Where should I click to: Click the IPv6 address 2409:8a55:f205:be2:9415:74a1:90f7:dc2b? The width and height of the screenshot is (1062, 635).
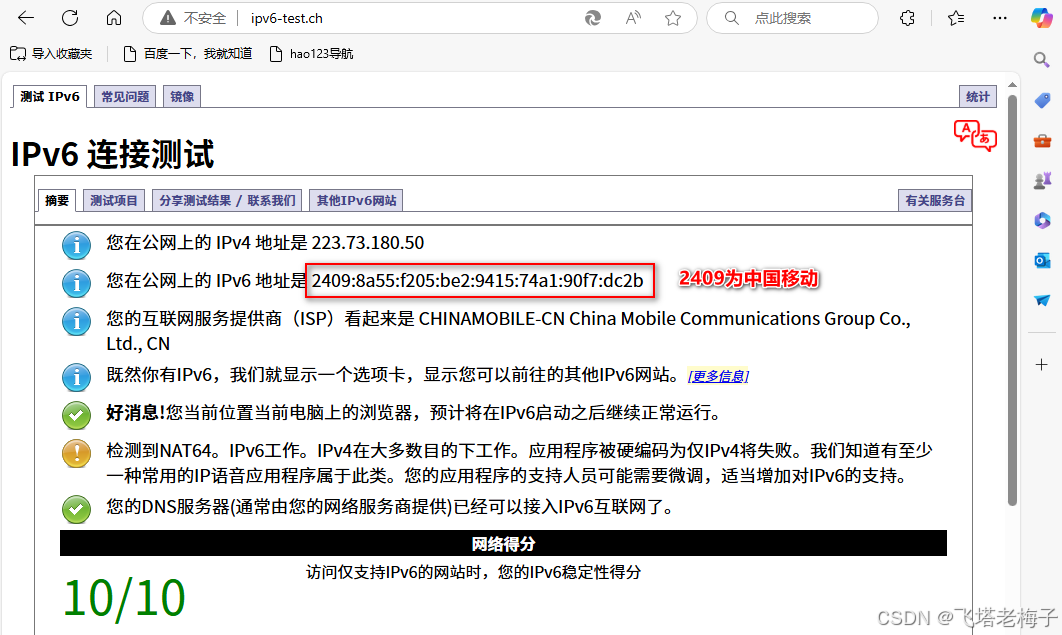[477, 280]
